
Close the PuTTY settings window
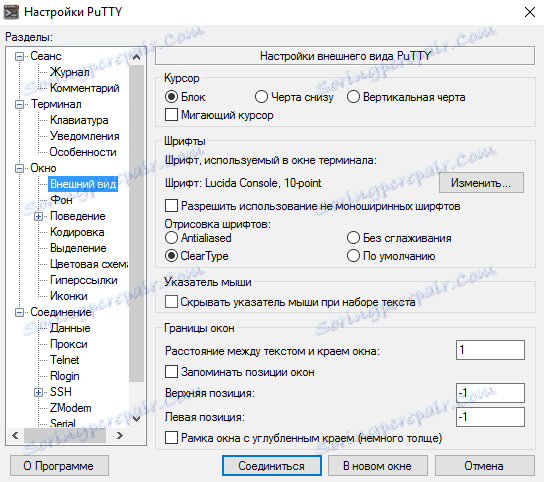click(x=529, y=12)
